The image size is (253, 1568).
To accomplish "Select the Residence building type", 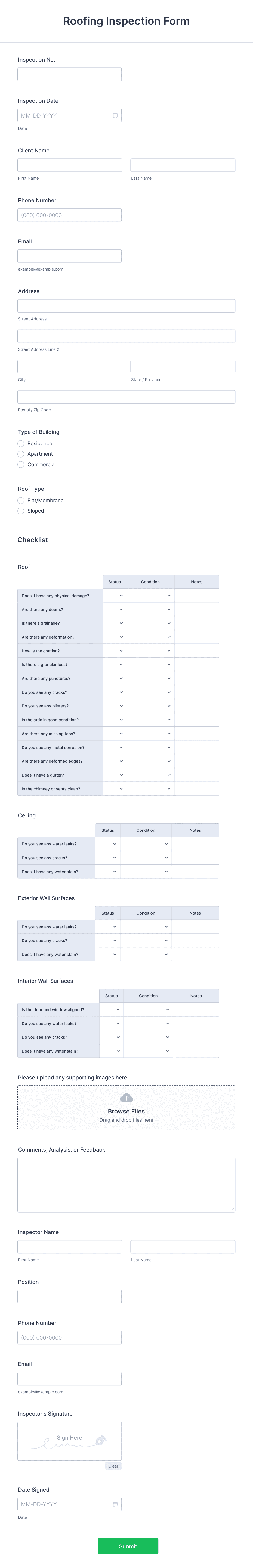I will pos(21,443).
